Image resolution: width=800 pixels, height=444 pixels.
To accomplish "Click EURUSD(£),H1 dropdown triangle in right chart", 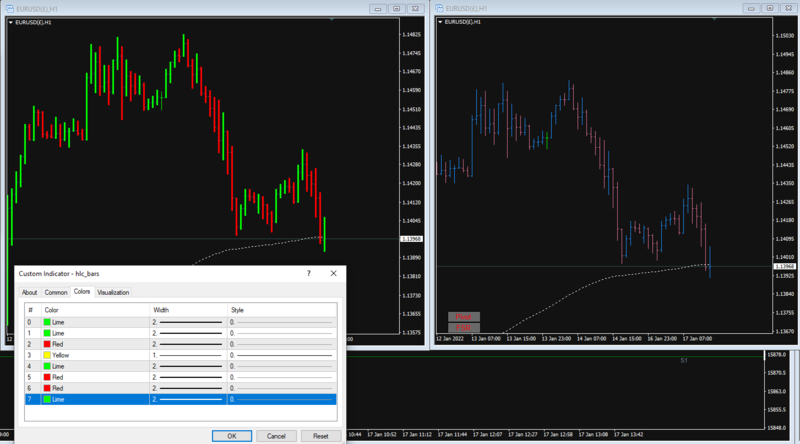I will (x=440, y=22).
